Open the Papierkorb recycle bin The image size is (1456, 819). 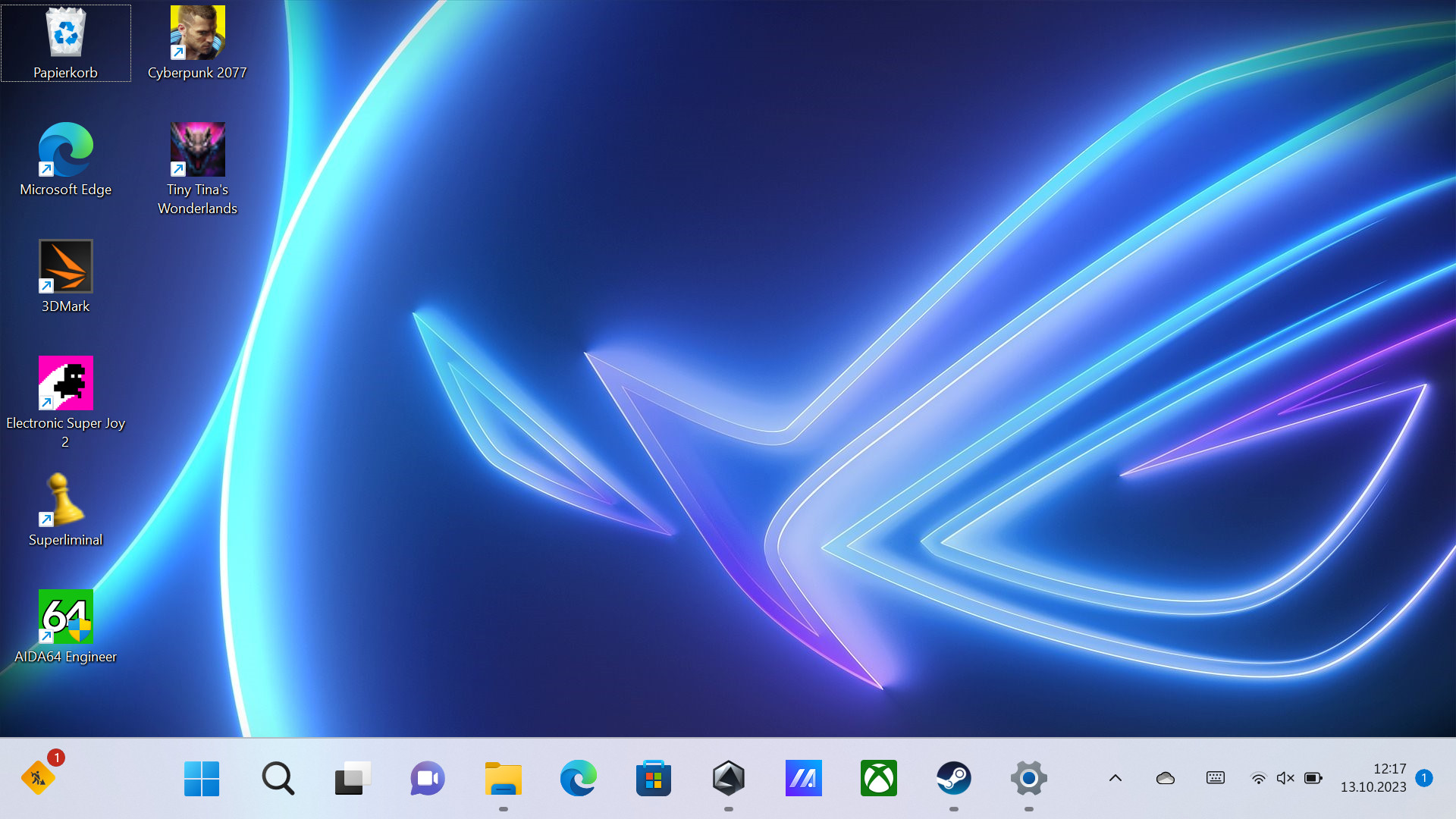pos(65,32)
